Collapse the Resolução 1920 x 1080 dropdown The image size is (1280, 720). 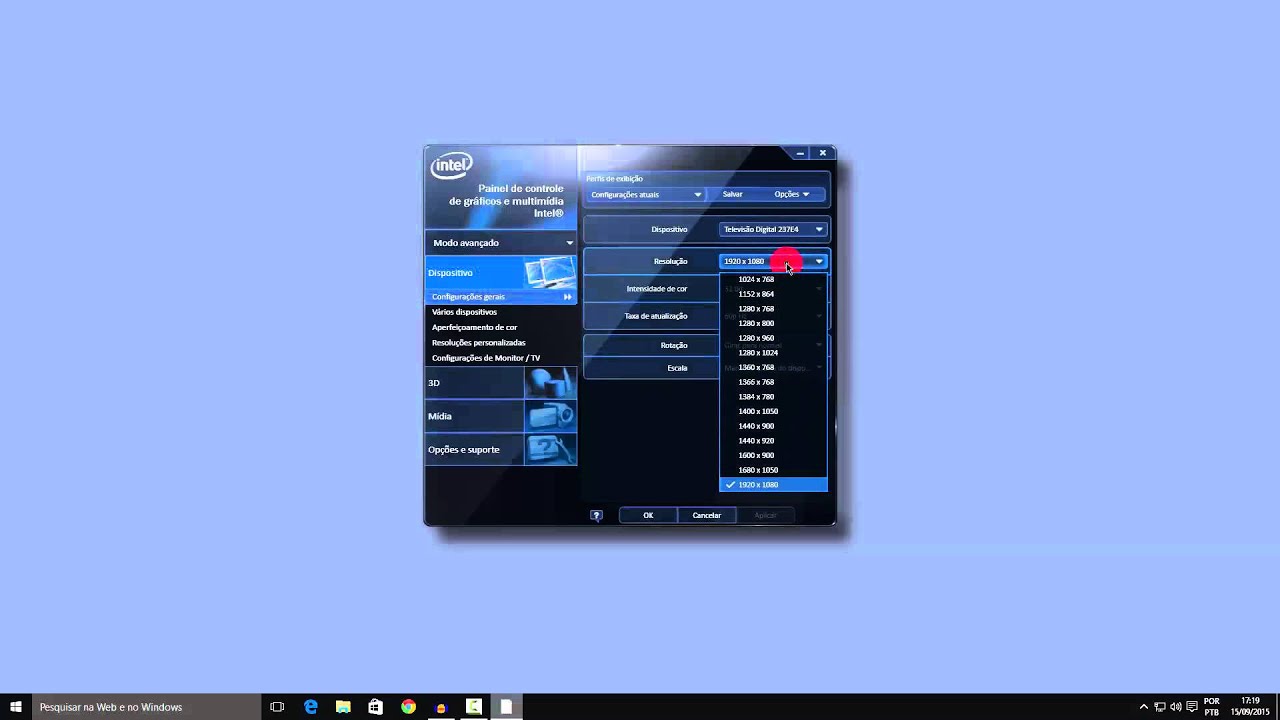click(x=773, y=261)
